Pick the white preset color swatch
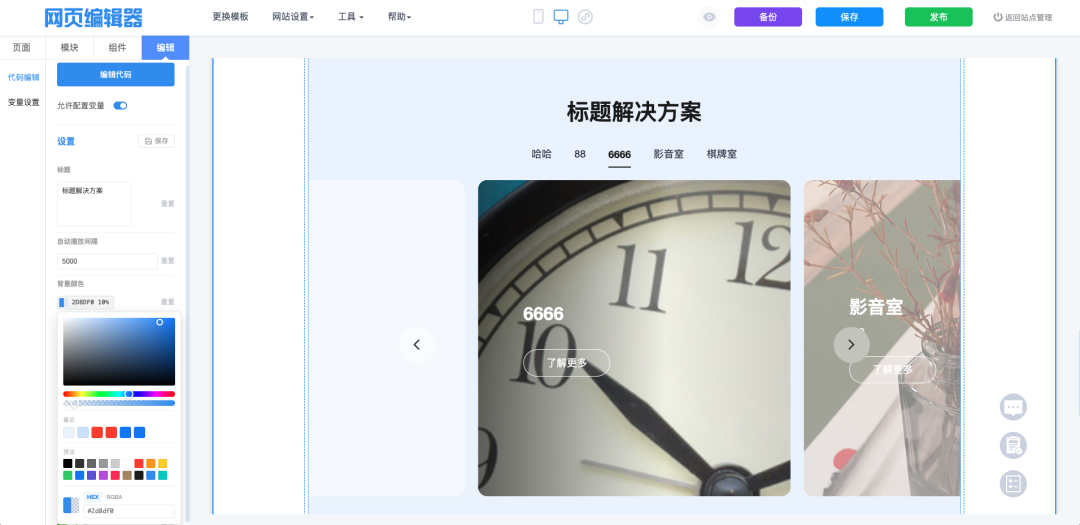The width and height of the screenshot is (1080, 525). tap(127, 464)
